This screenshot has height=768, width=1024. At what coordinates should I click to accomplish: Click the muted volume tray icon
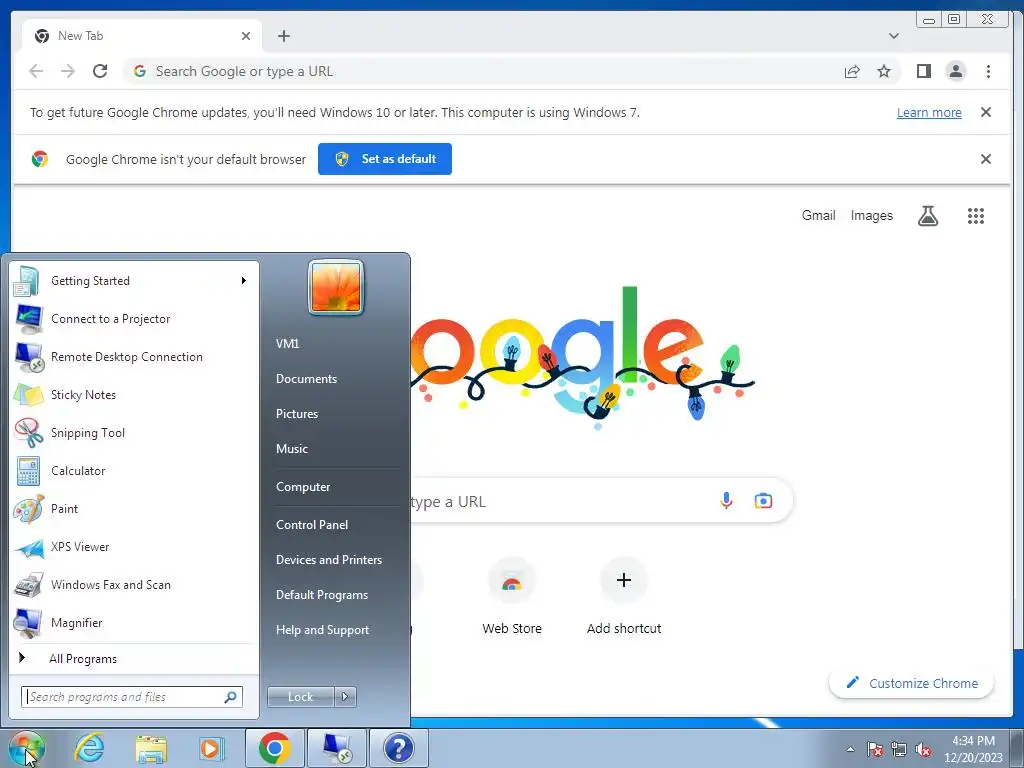(923, 749)
